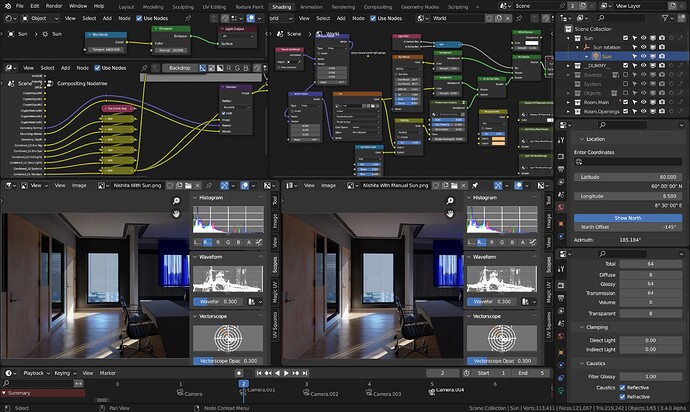Switch to the Compositing workspace tab

click(378, 7)
